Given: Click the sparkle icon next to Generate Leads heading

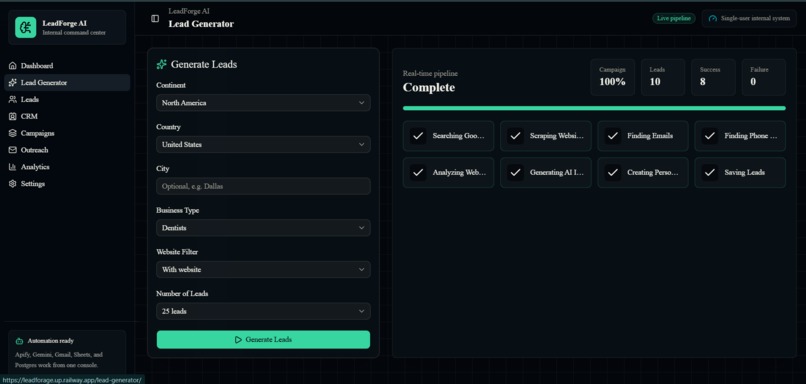Looking at the screenshot, I should (161, 64).
